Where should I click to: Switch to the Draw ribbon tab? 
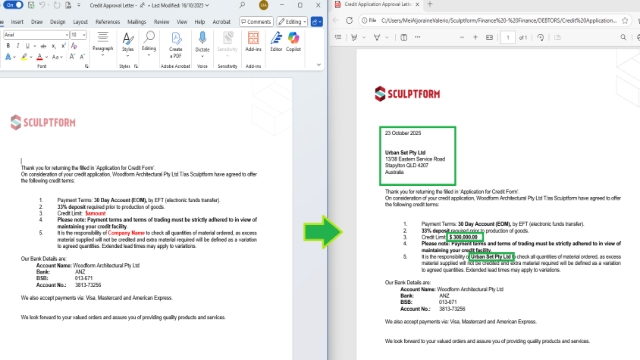(37, 22)
